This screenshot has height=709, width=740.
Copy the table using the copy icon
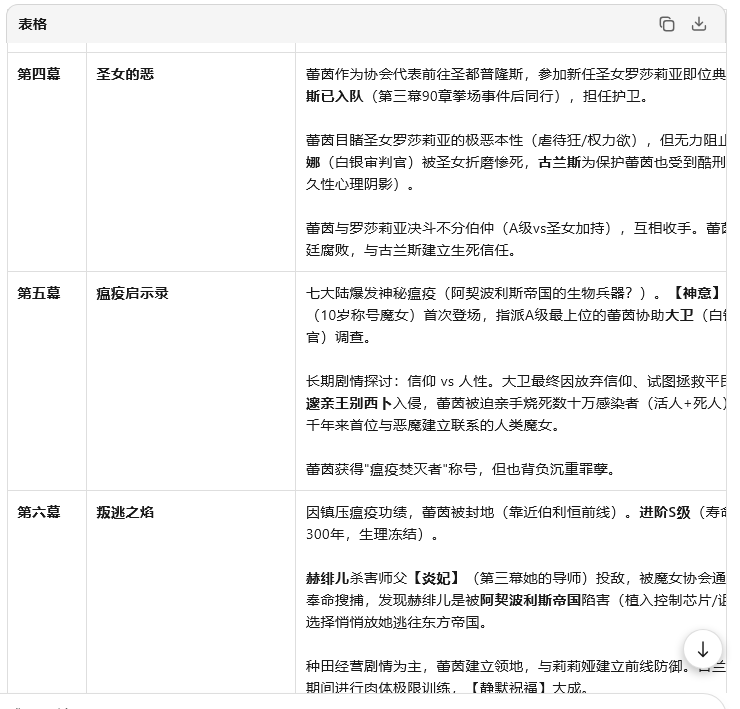(666, 24)
